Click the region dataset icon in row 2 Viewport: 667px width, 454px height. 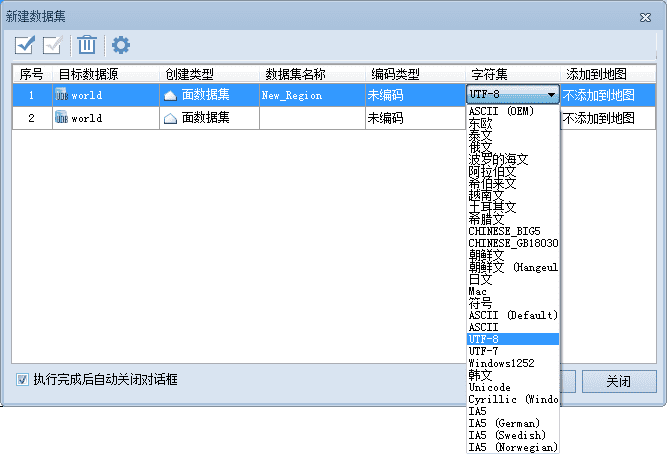(x=170, y=118)
